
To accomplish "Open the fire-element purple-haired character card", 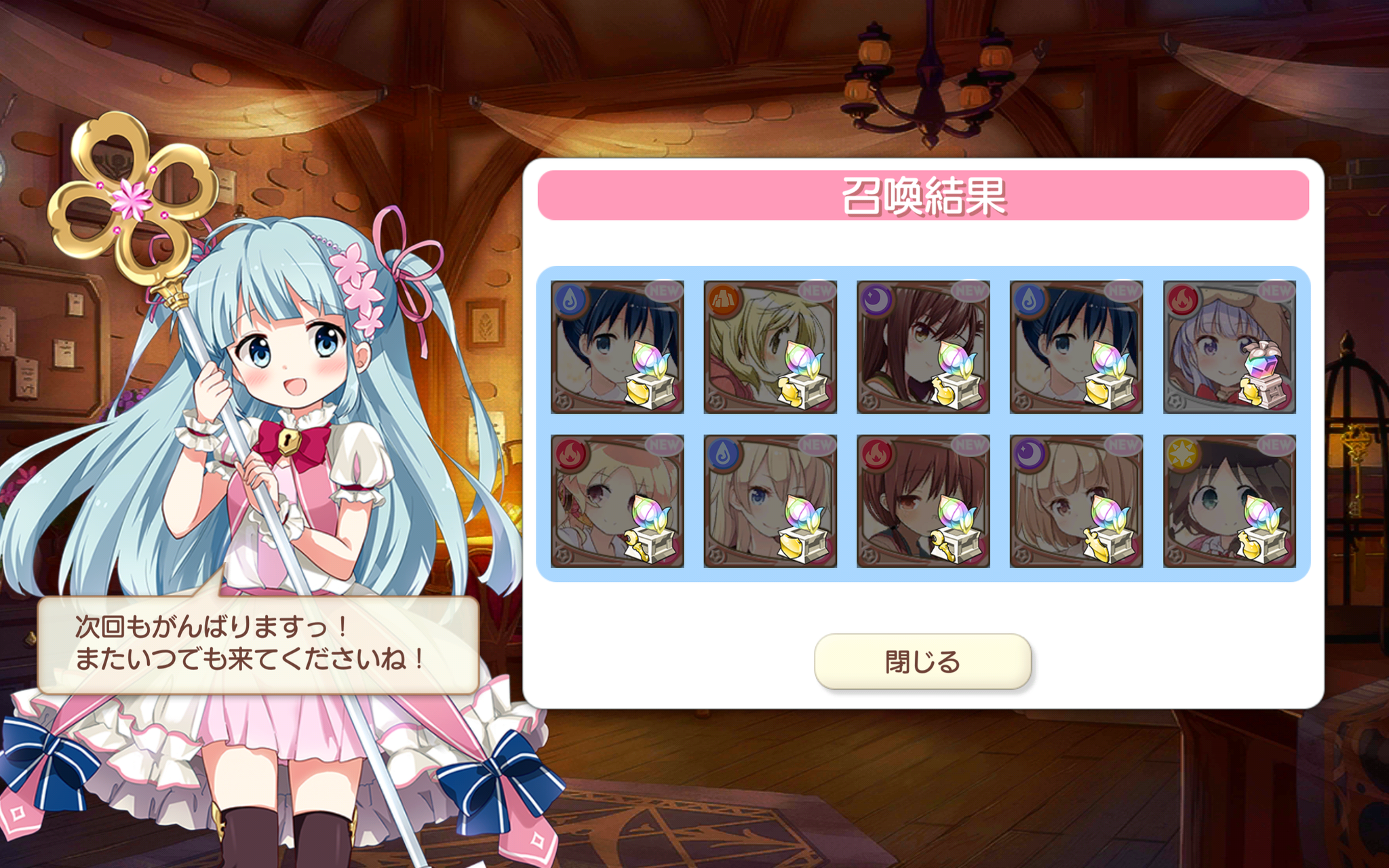I will coord(1230,347).
